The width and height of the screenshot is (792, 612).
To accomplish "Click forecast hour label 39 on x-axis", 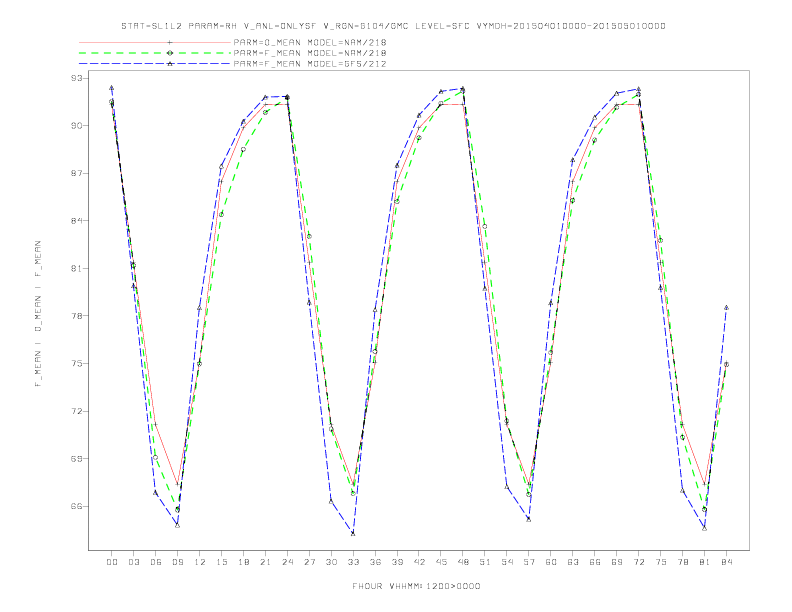I will pos(397,562).
